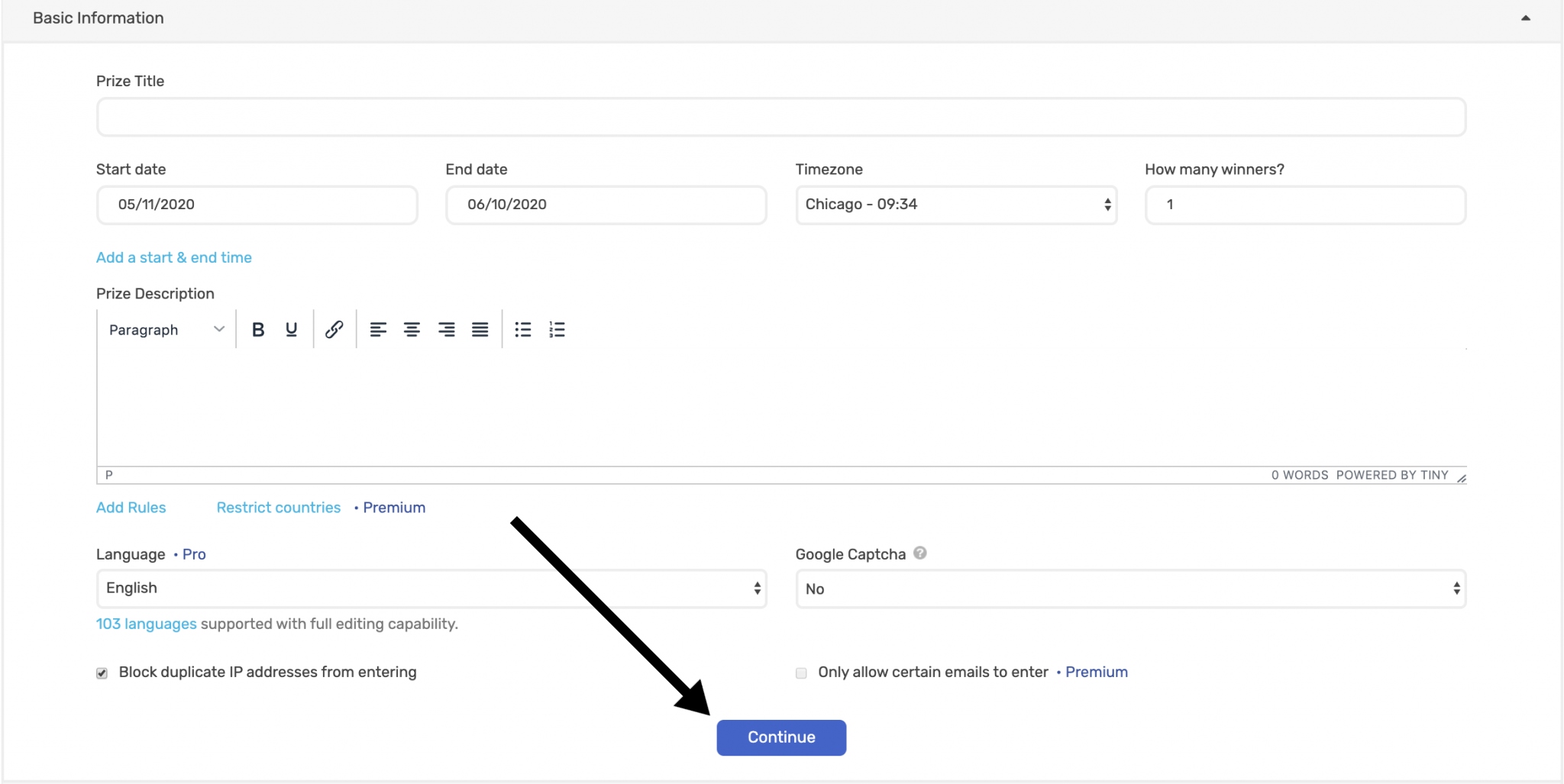Image resolution: width=1564 pixels, height=784 pixels.
Task: Uncheck Block duplicate IP addresses from entering
Action: point(102,673)
